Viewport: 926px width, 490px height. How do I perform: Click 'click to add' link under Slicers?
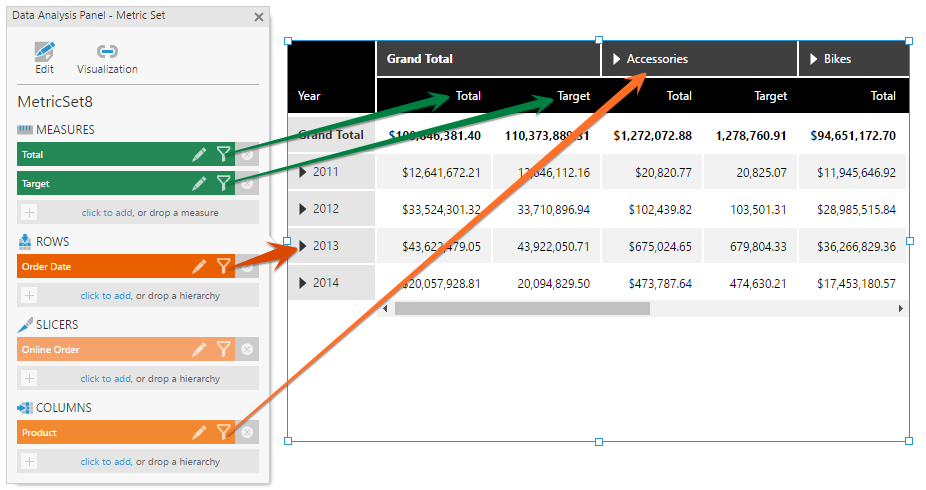click(x=106, y=378)
